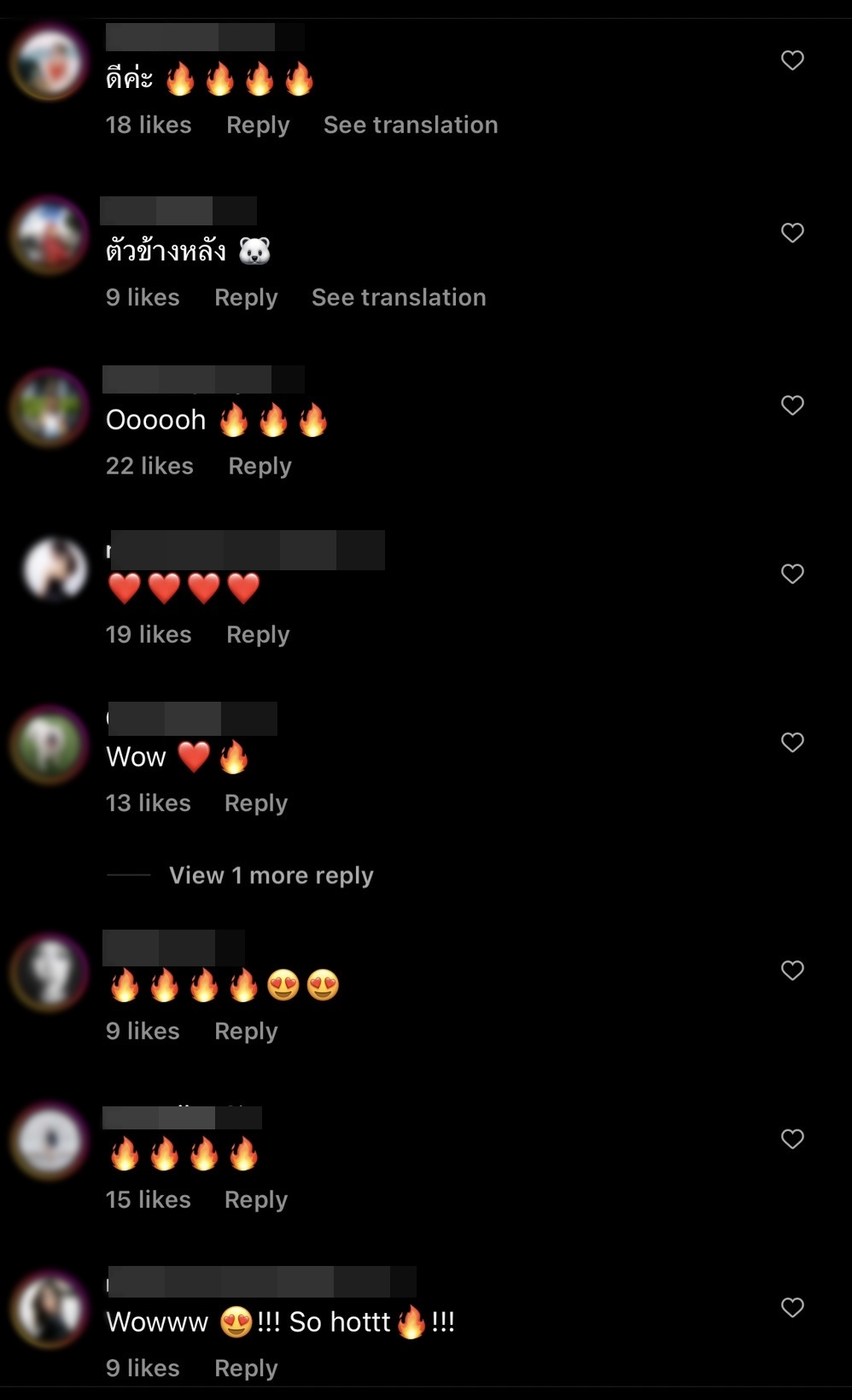The height and width of the screenshot is (1400, 852).
Task: Tap heart icon on "ตัวข้างหลัง" comment
Action: coord(792,233)
